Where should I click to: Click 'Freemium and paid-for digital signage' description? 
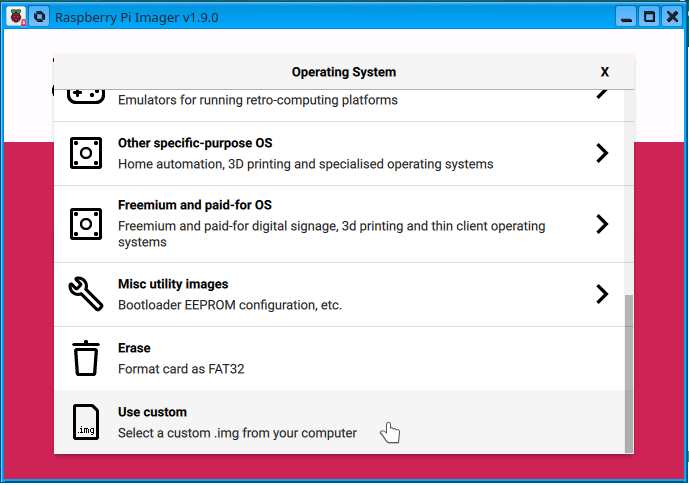(x=331, y=234)
